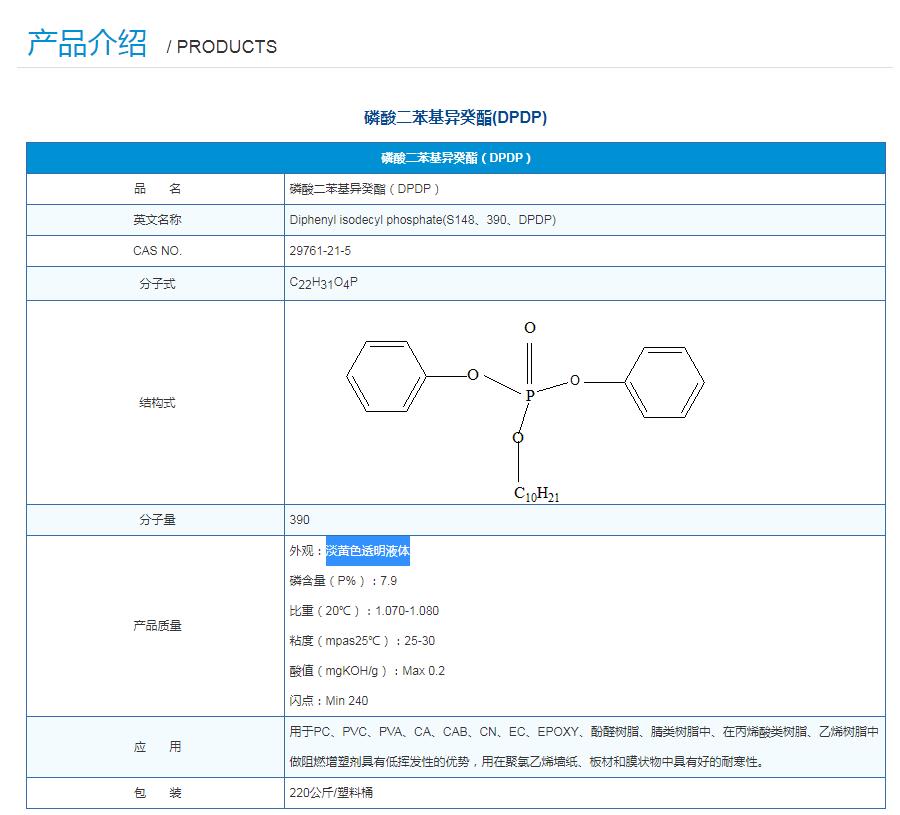This screenshot has width=900, height=815.
Task: Click the molecular formula C22H31O4P
Action: pos(323,283)
